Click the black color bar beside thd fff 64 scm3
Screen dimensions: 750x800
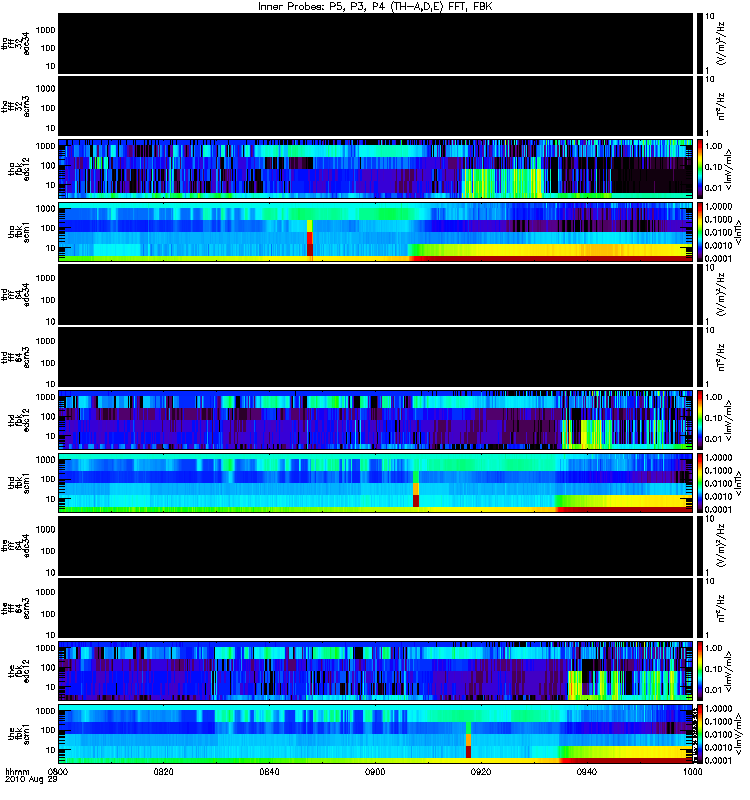(x=699, y=357)
